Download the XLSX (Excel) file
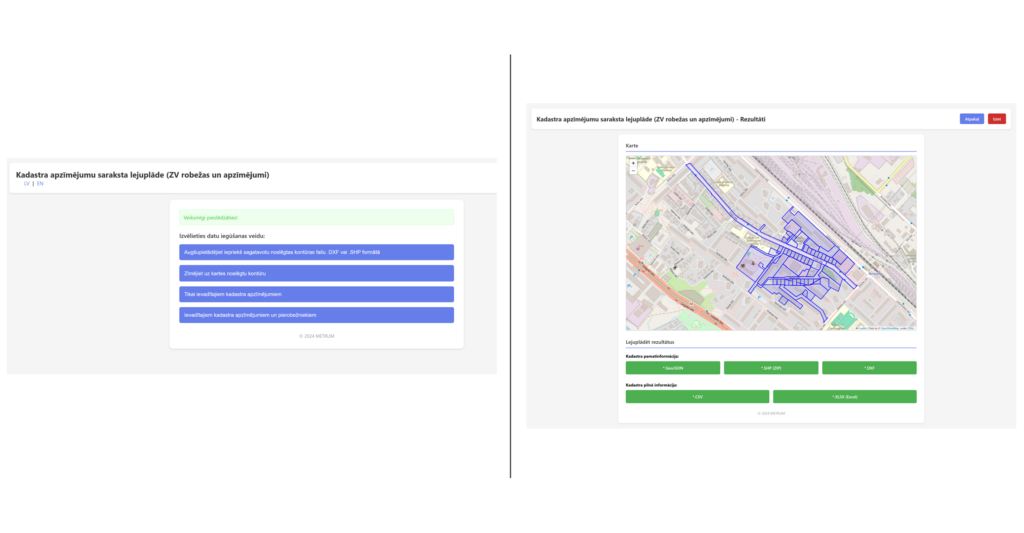Viewport: 1024px width, 533px height. tap(844, 397)
